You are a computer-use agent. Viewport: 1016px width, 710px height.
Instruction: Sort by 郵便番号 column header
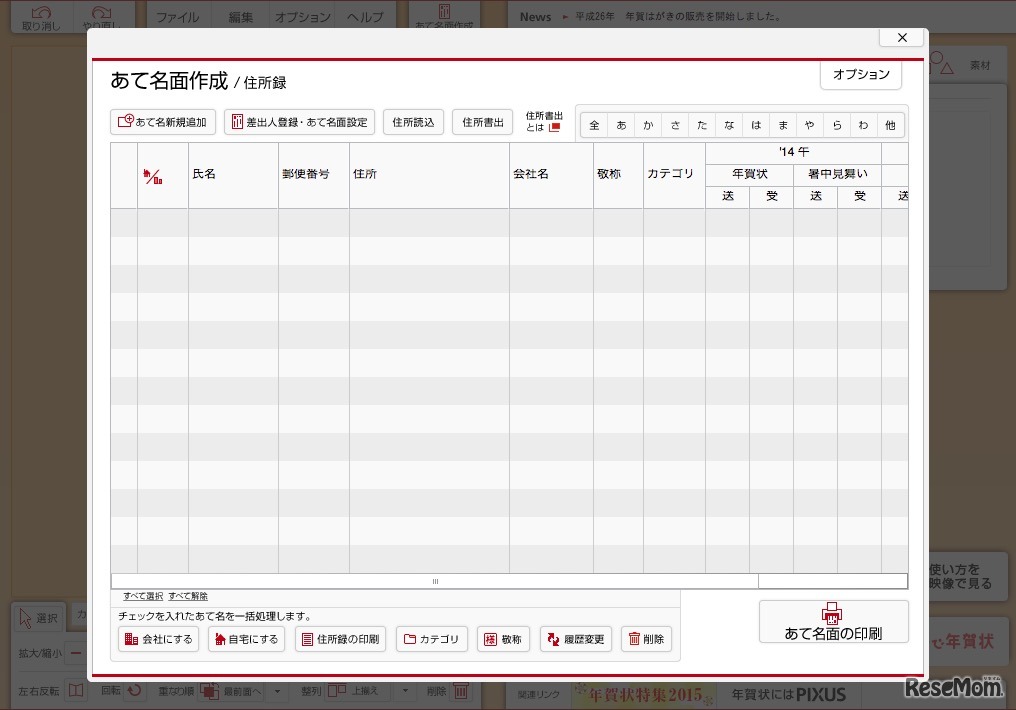pos(314,176)
